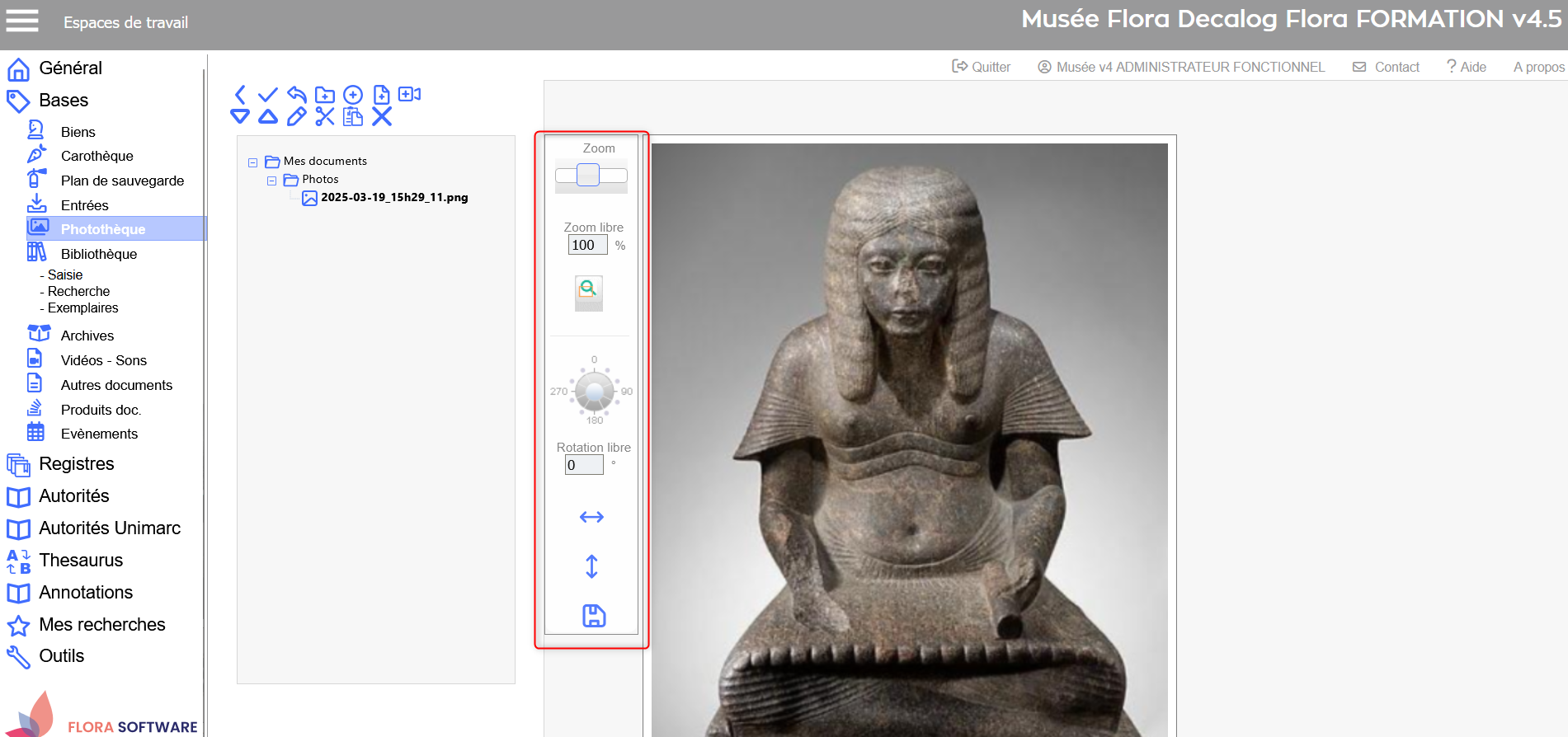Click the Quitter link
Viewport: 1568px width, 737px height.
[982, 67]
